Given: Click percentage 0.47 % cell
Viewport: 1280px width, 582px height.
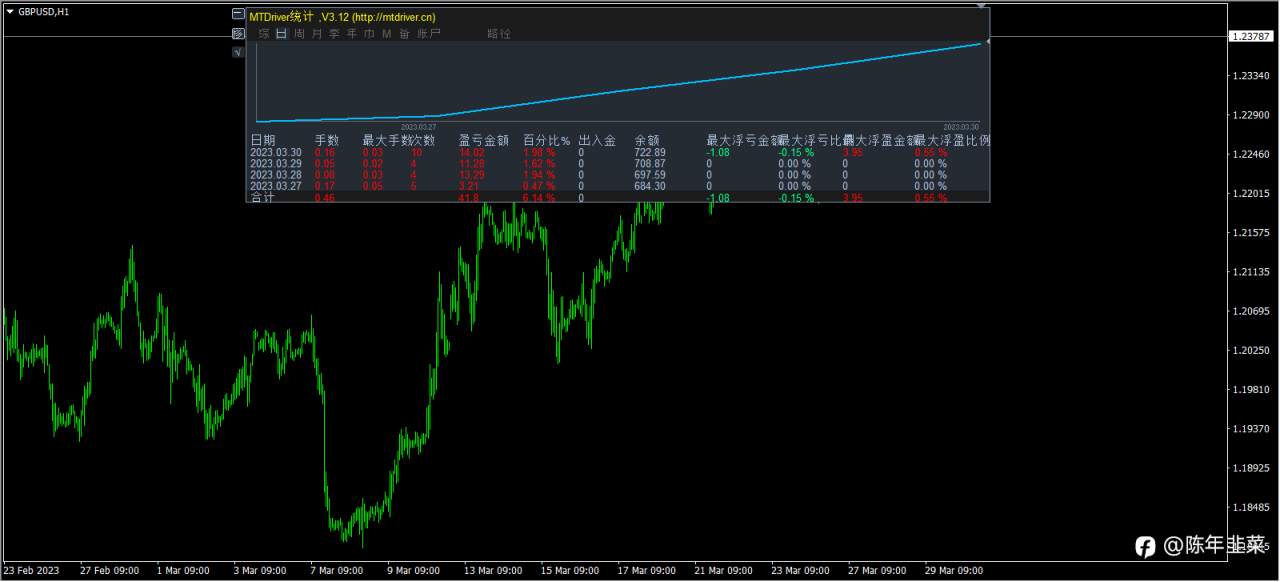Looking at the screenshot, I should pos(540,186).
